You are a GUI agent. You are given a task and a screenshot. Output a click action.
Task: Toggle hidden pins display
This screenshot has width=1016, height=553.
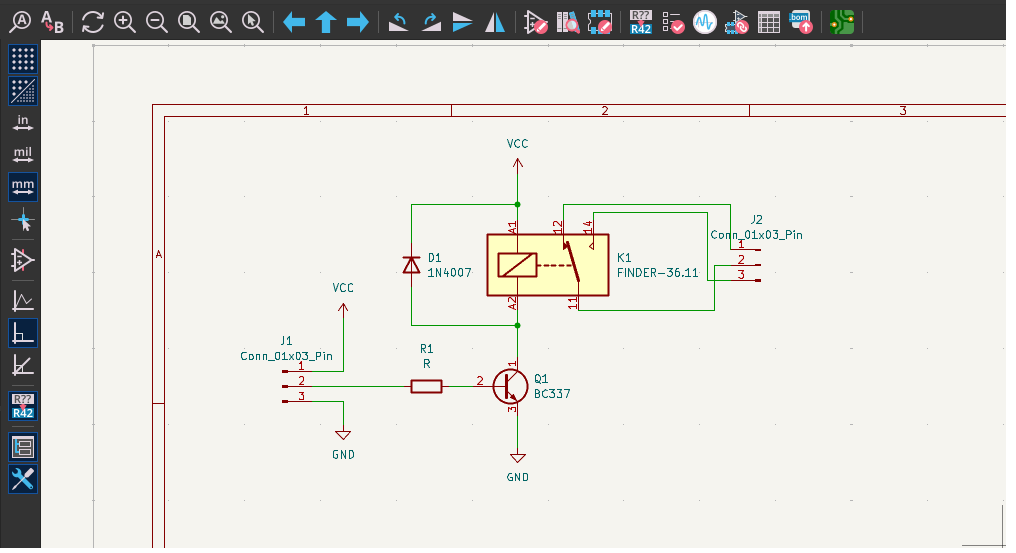(22, 260)
